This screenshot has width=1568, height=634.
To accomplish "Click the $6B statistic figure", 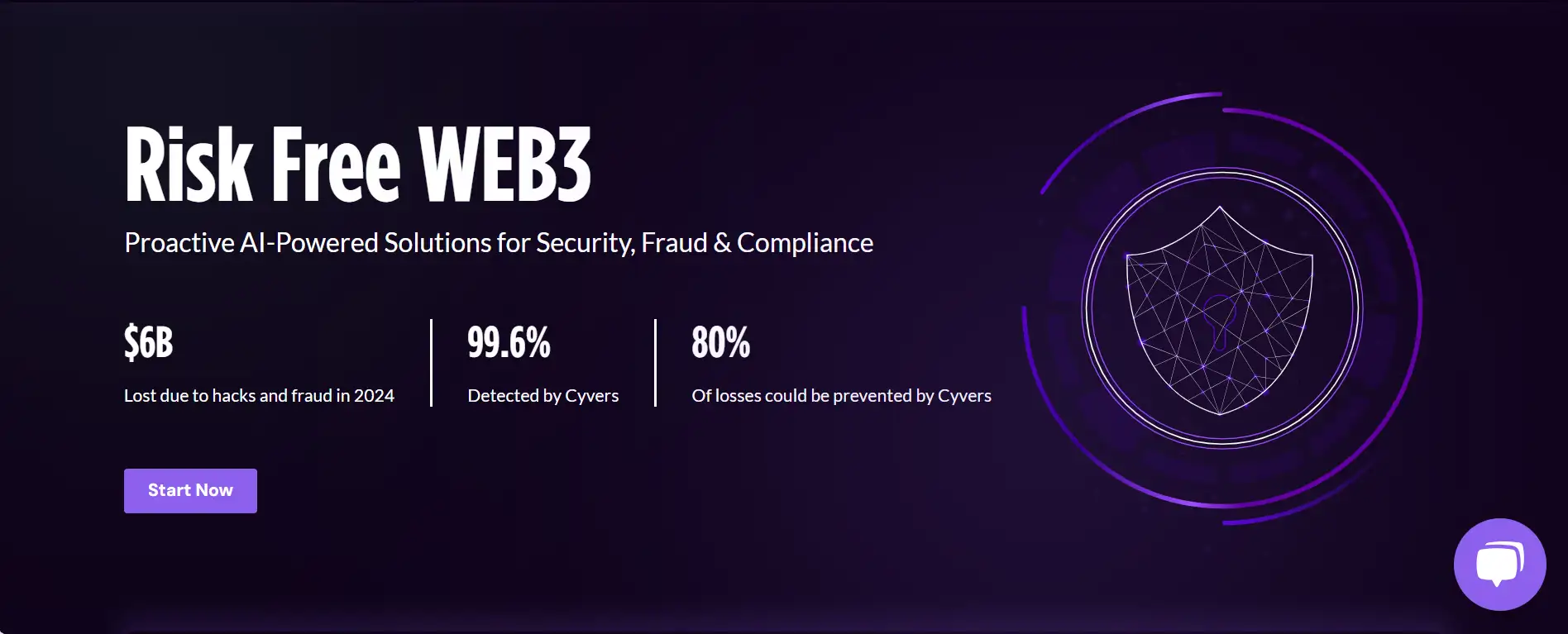I will [149, 342].
